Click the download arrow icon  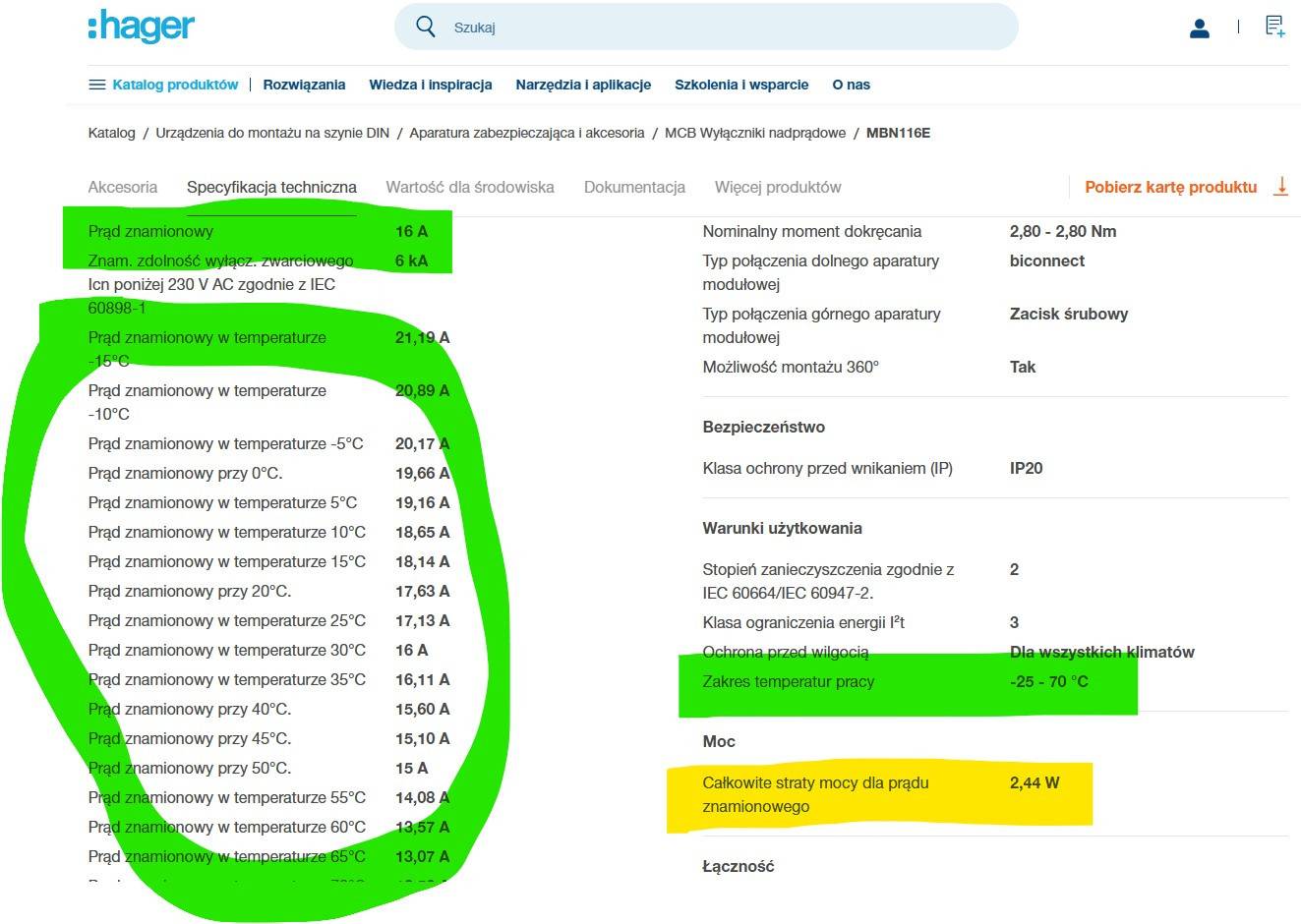(x=1280, y=187)
